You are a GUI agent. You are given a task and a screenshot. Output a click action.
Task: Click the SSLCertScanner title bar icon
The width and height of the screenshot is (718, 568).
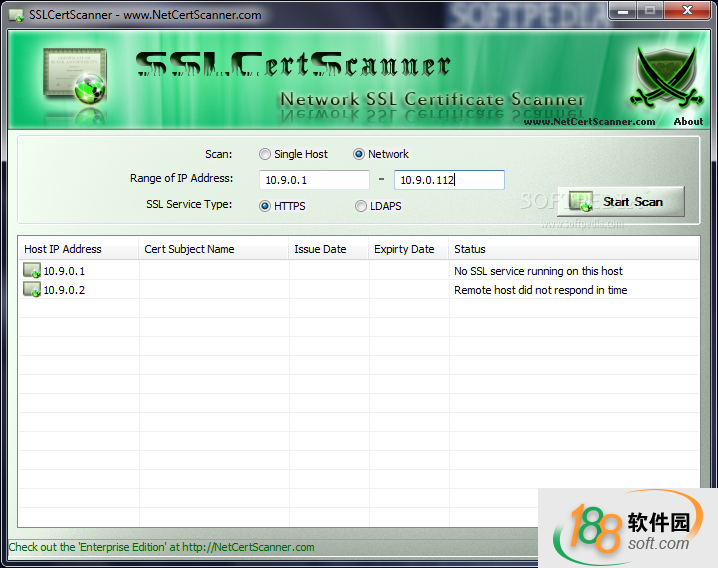[16, 15]
